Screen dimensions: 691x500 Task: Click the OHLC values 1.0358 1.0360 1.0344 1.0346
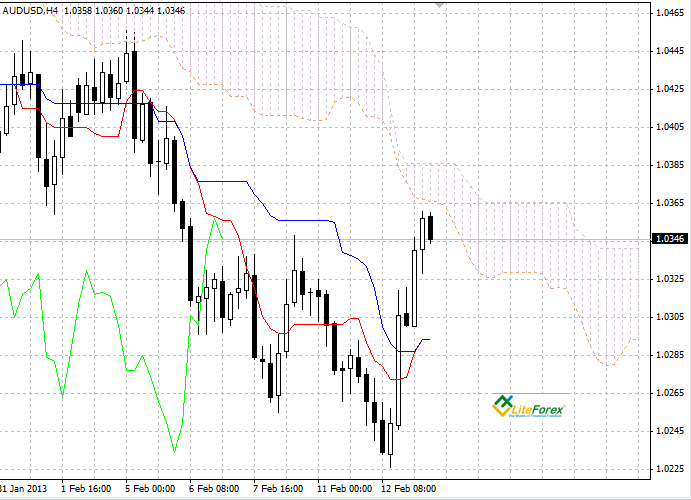click(x=124, y=10)
